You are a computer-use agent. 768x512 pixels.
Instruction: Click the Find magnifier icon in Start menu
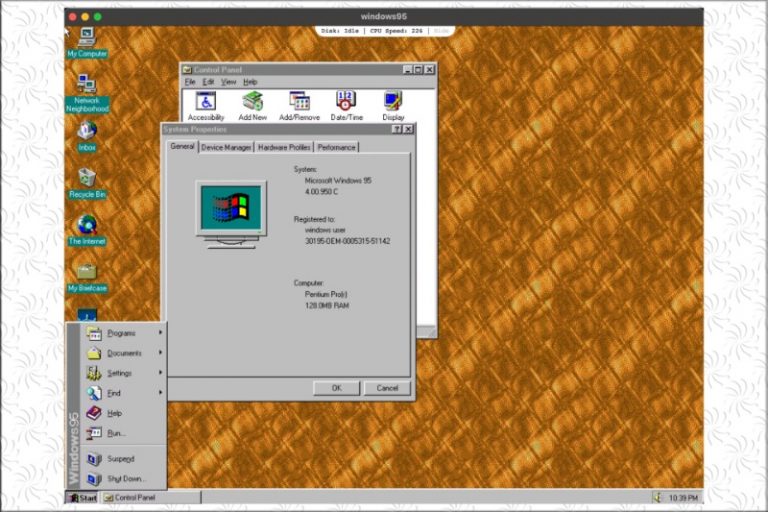click(x=94, y=393)
